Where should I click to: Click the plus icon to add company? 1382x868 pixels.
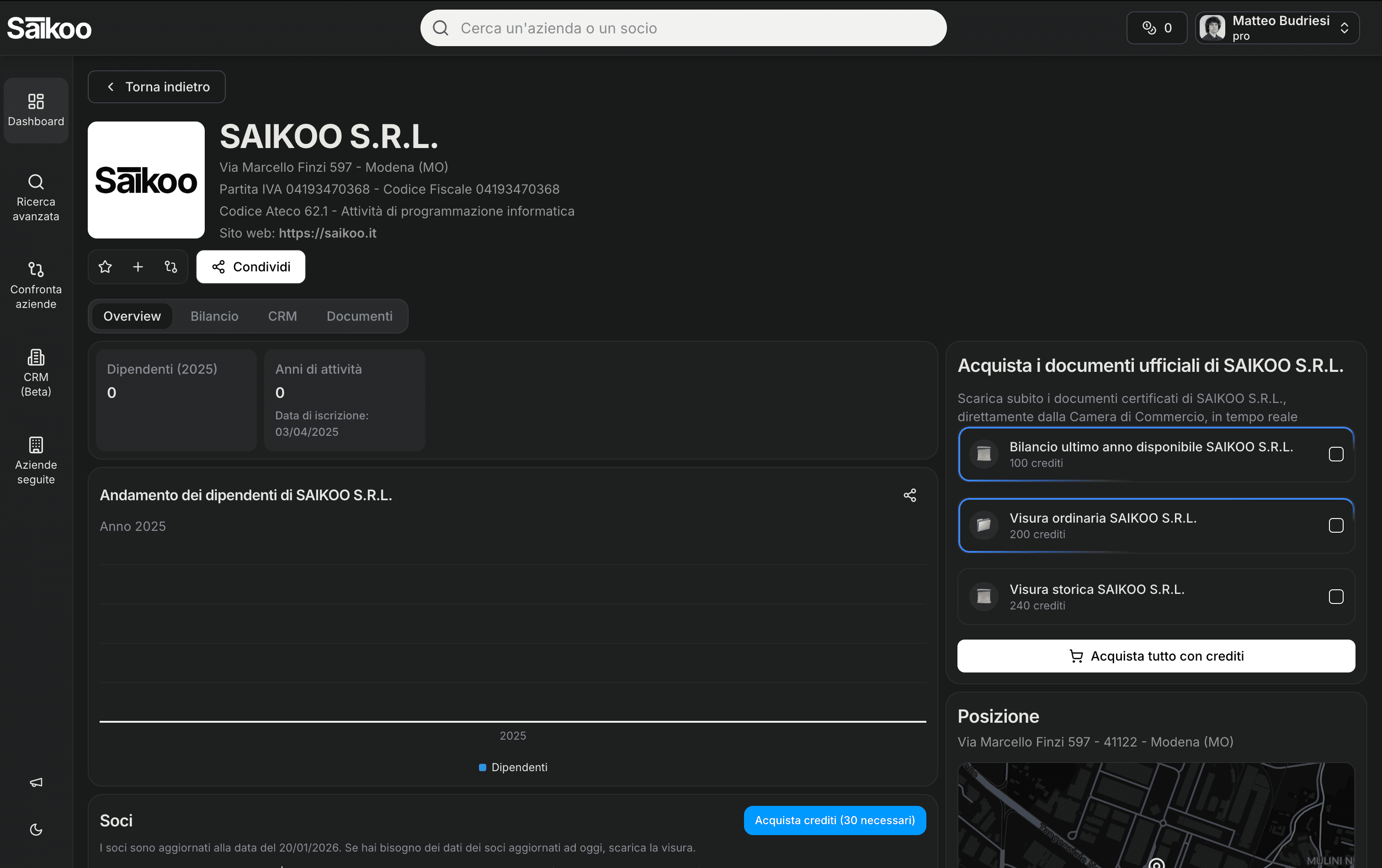138,267
